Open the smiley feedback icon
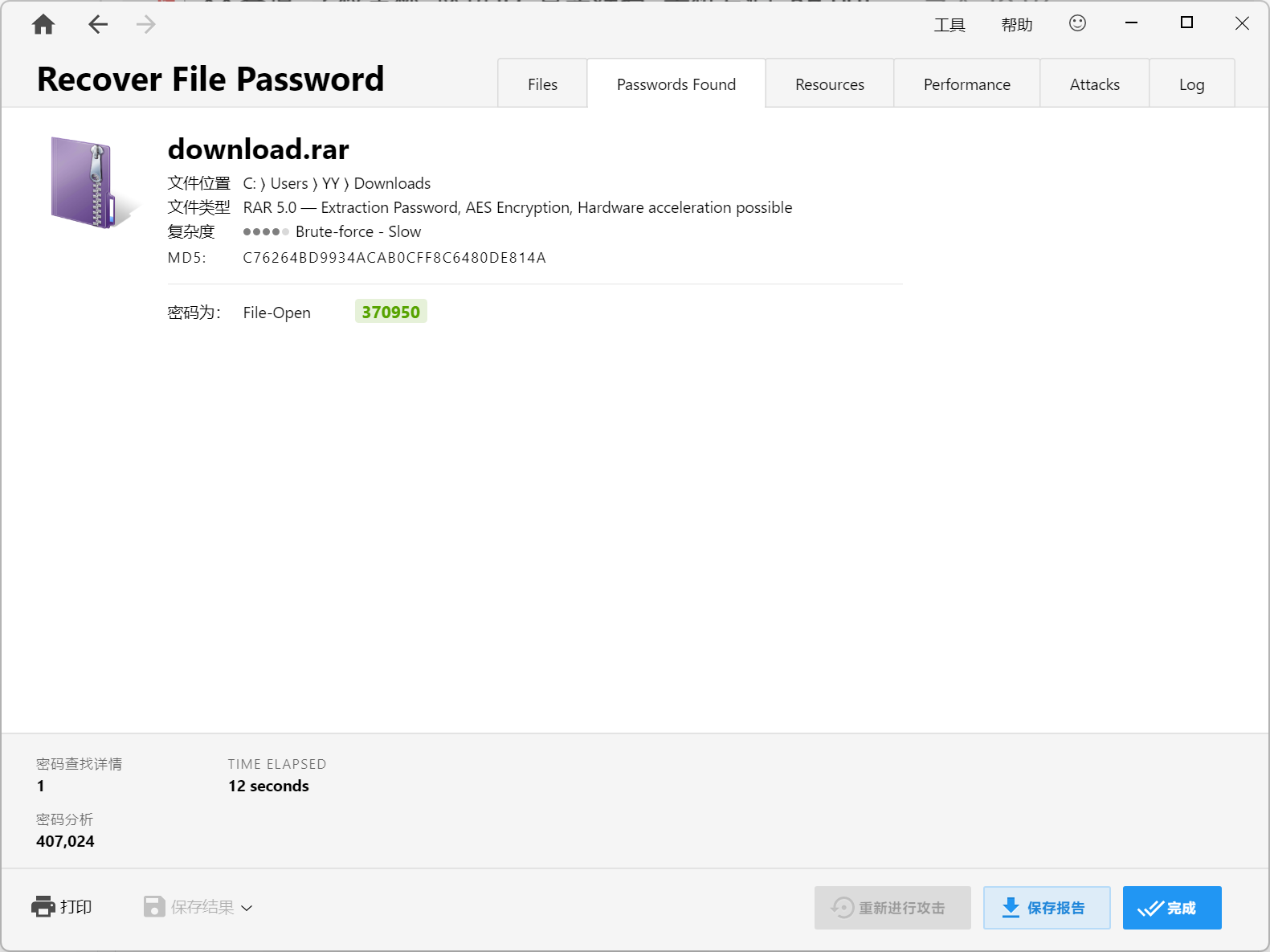Screen dimensions: 1270x952 [1077, 23]
